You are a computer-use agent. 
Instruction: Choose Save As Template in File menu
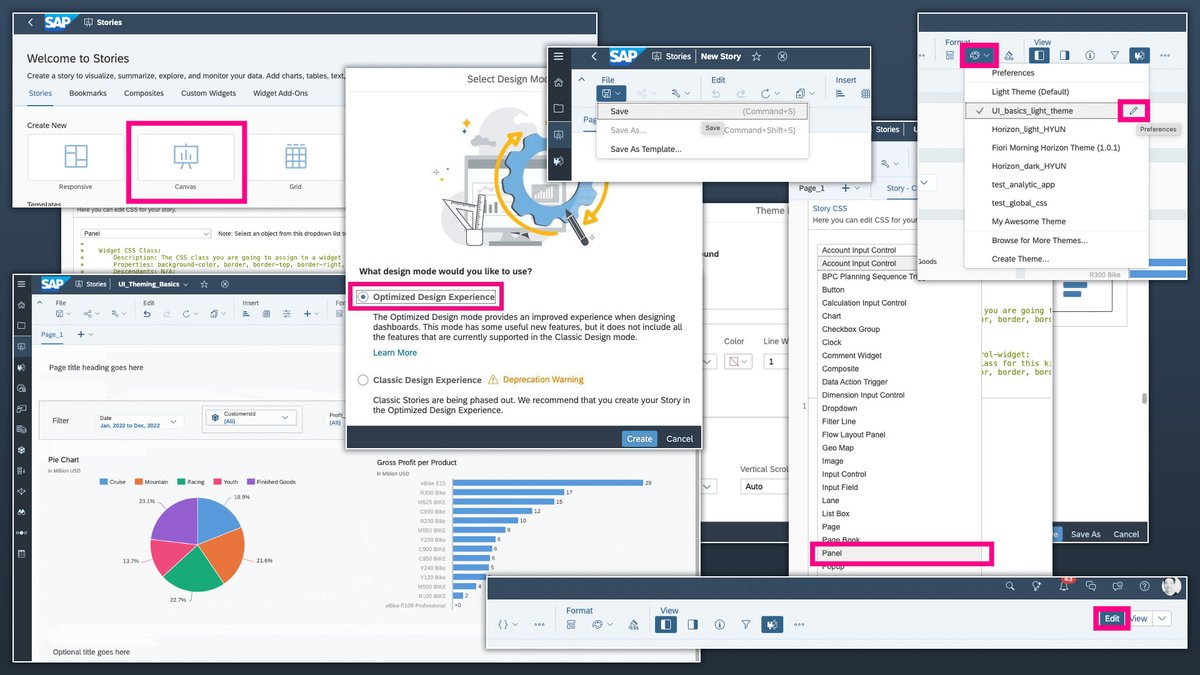point(646,149)
